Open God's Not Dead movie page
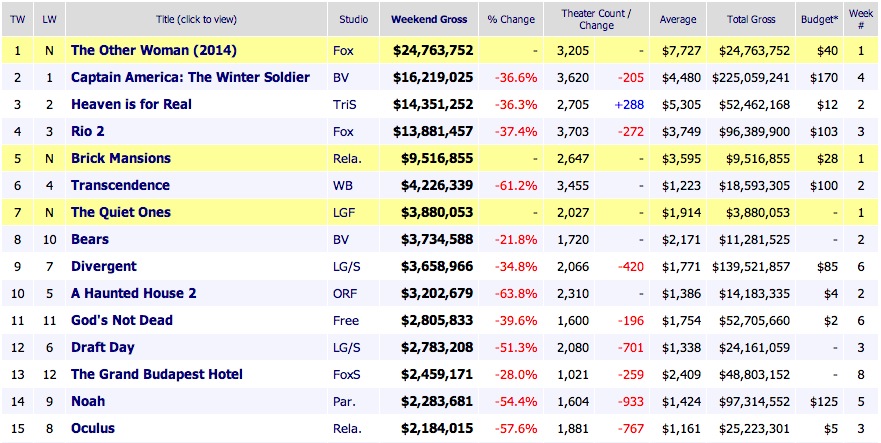 122,320
